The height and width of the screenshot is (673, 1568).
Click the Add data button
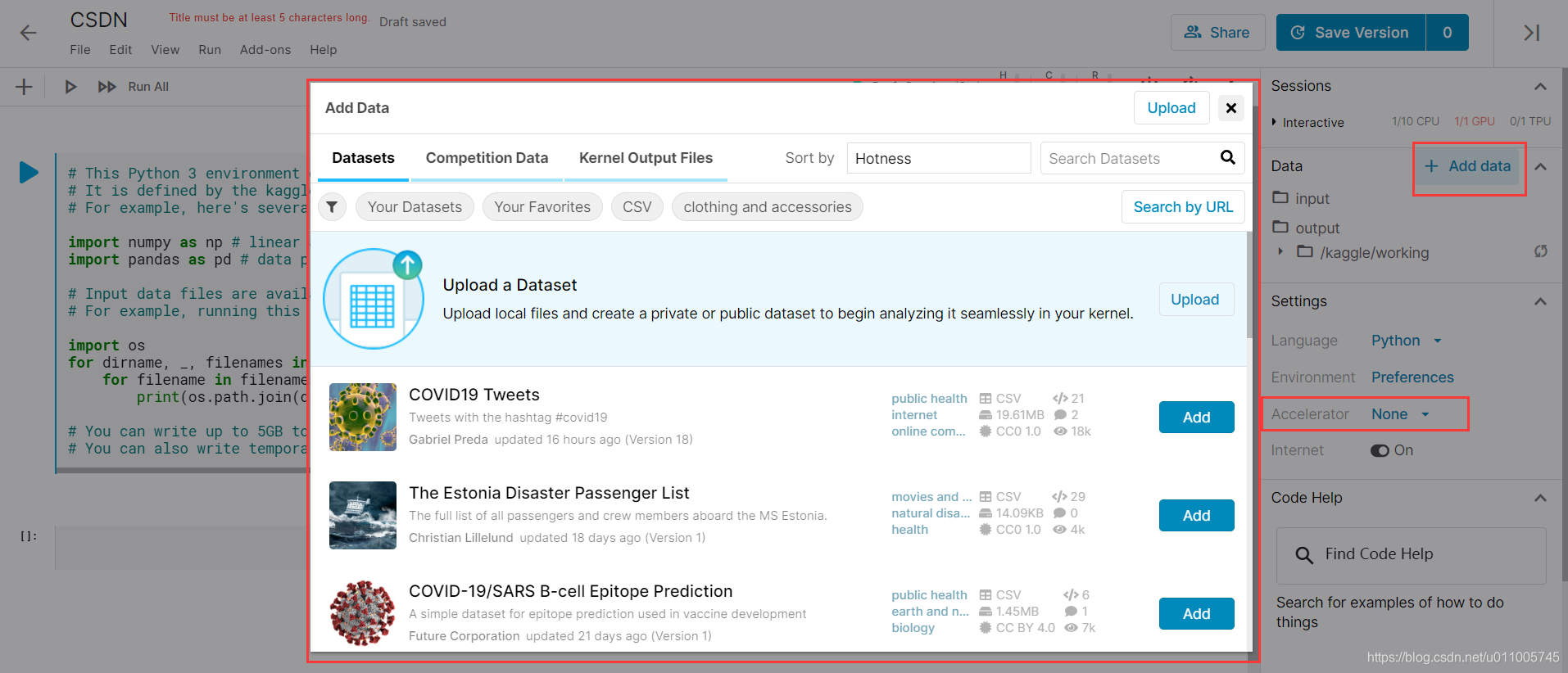point(1468,166)
